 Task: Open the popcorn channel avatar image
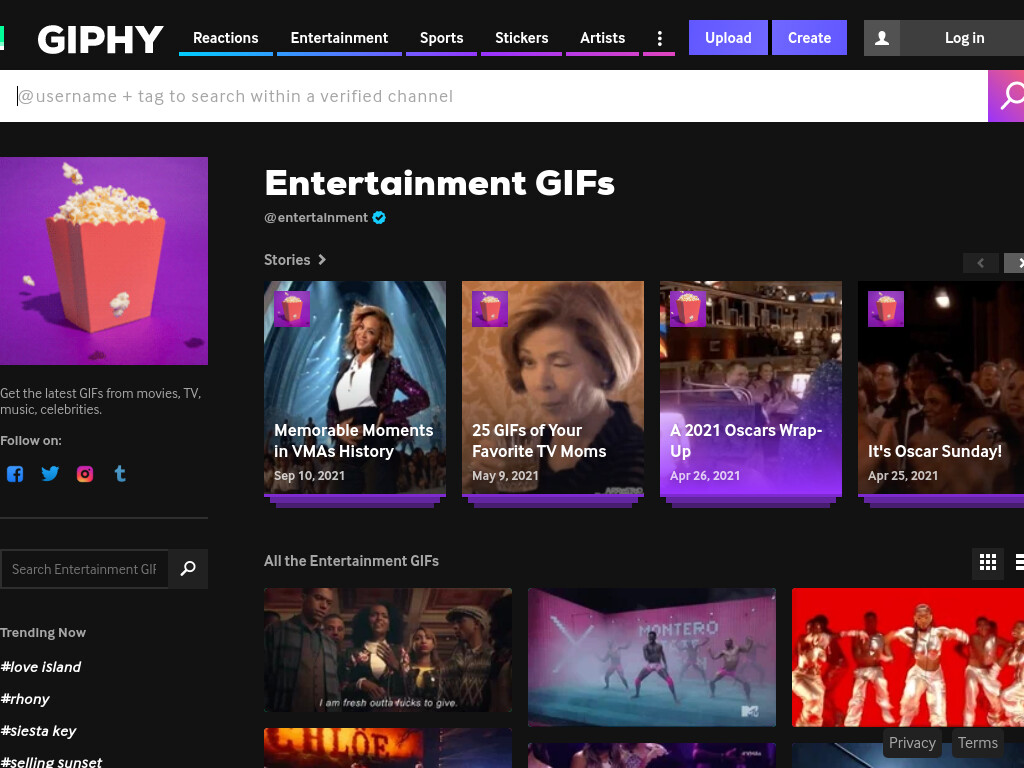pyautogui.click(x=104, y=261)
